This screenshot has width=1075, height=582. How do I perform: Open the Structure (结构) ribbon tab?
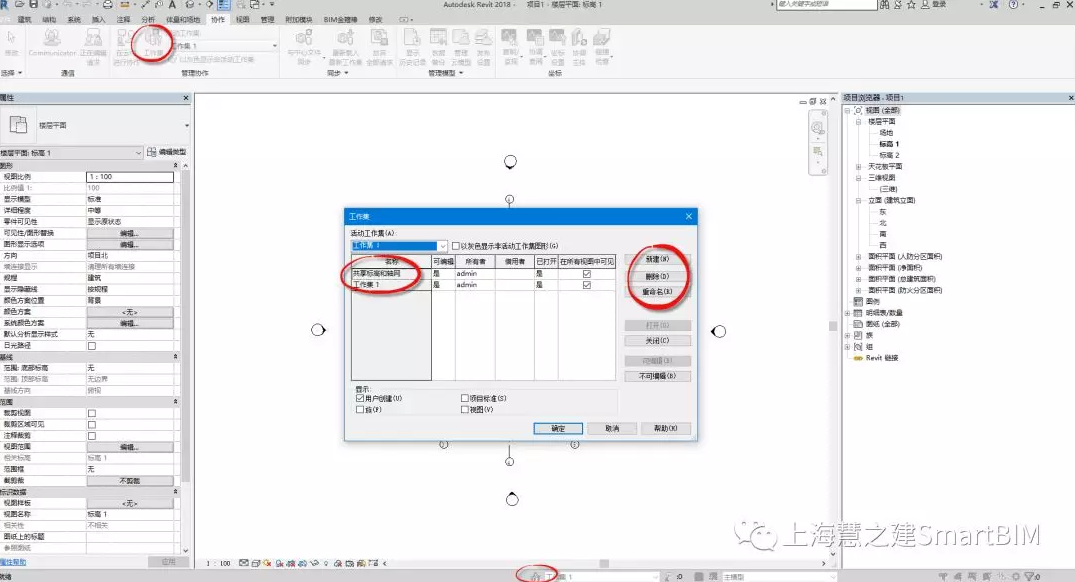click(49, 20)
